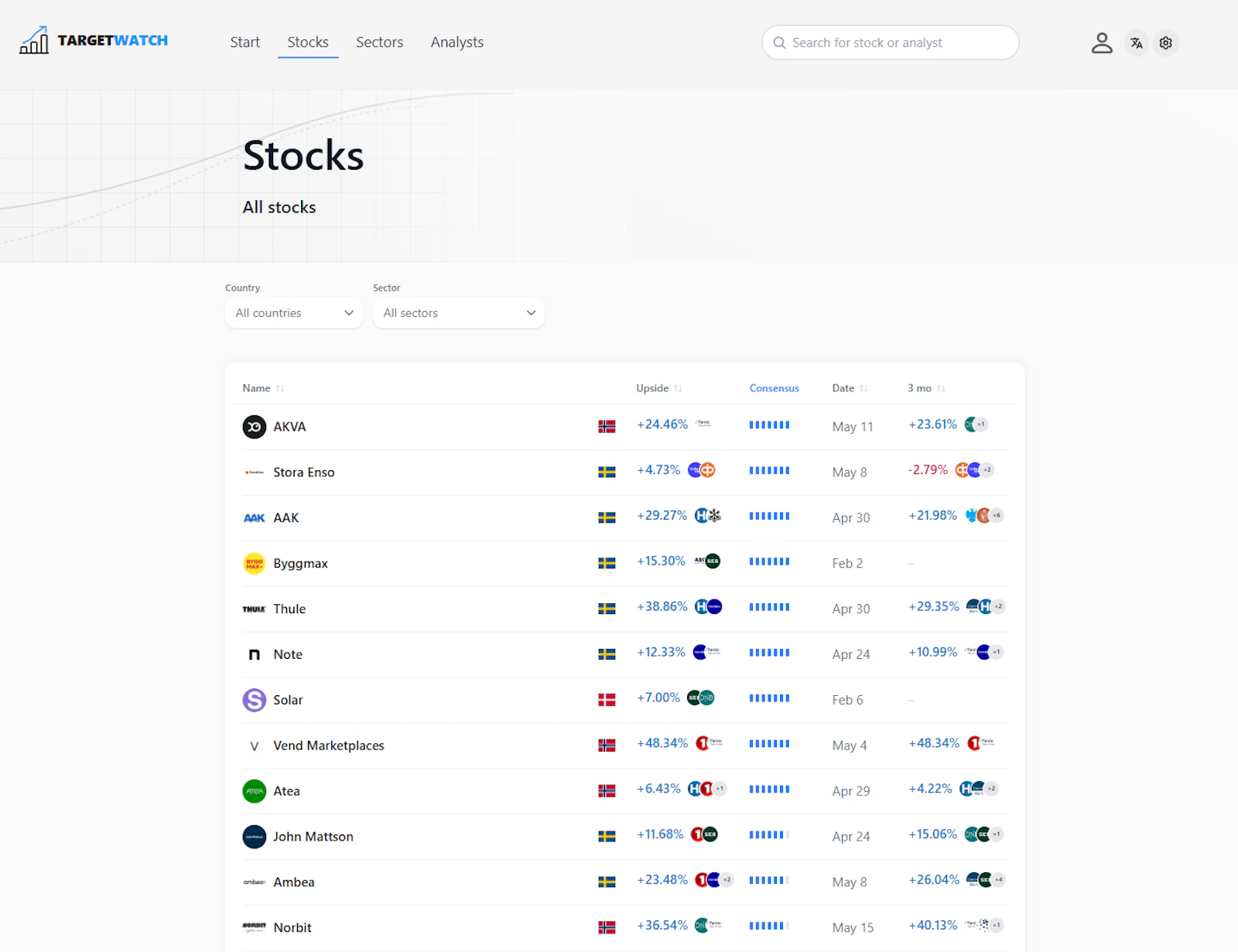Sort table by 3 mo column
The height and width of the screenshot is (952, 1238).
(x=926, y=388)
